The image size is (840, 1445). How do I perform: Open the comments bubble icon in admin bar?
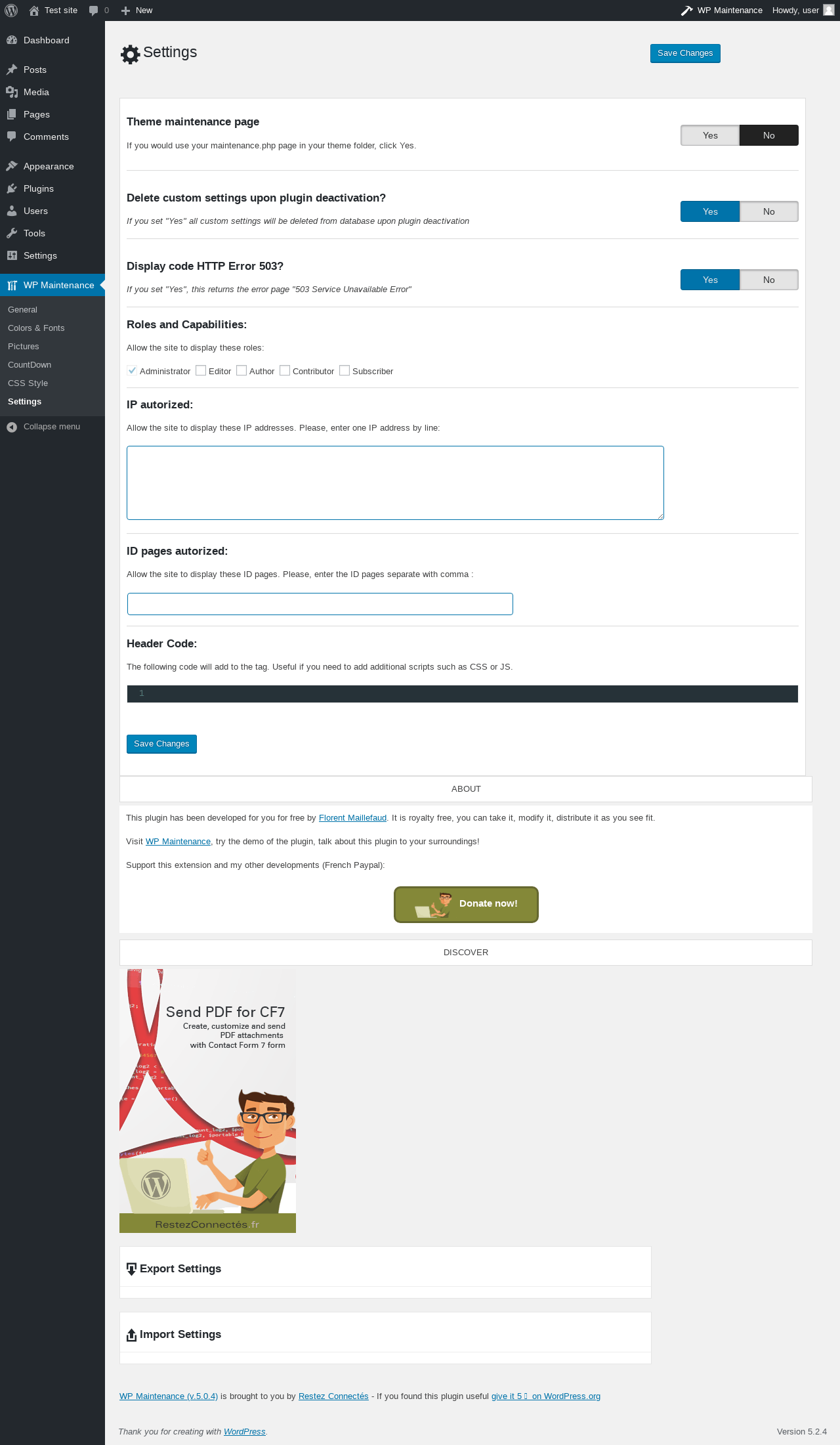click(93, 11)
